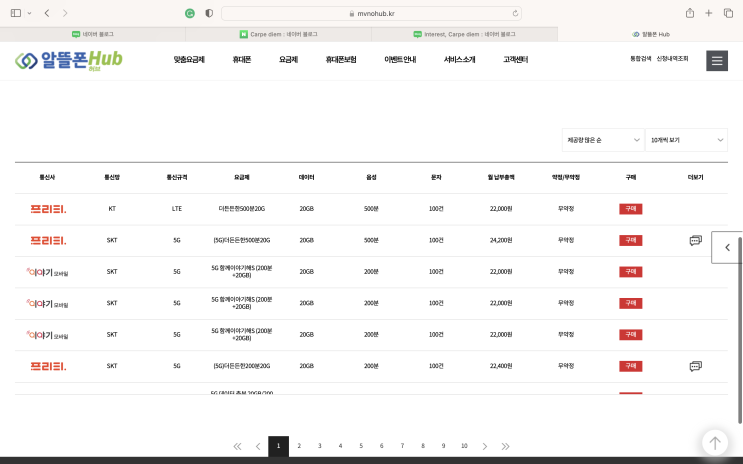743x464 pixels.
Task: Open the 제공량 많은 순 sort dropdown
Action: click(603, 140)
